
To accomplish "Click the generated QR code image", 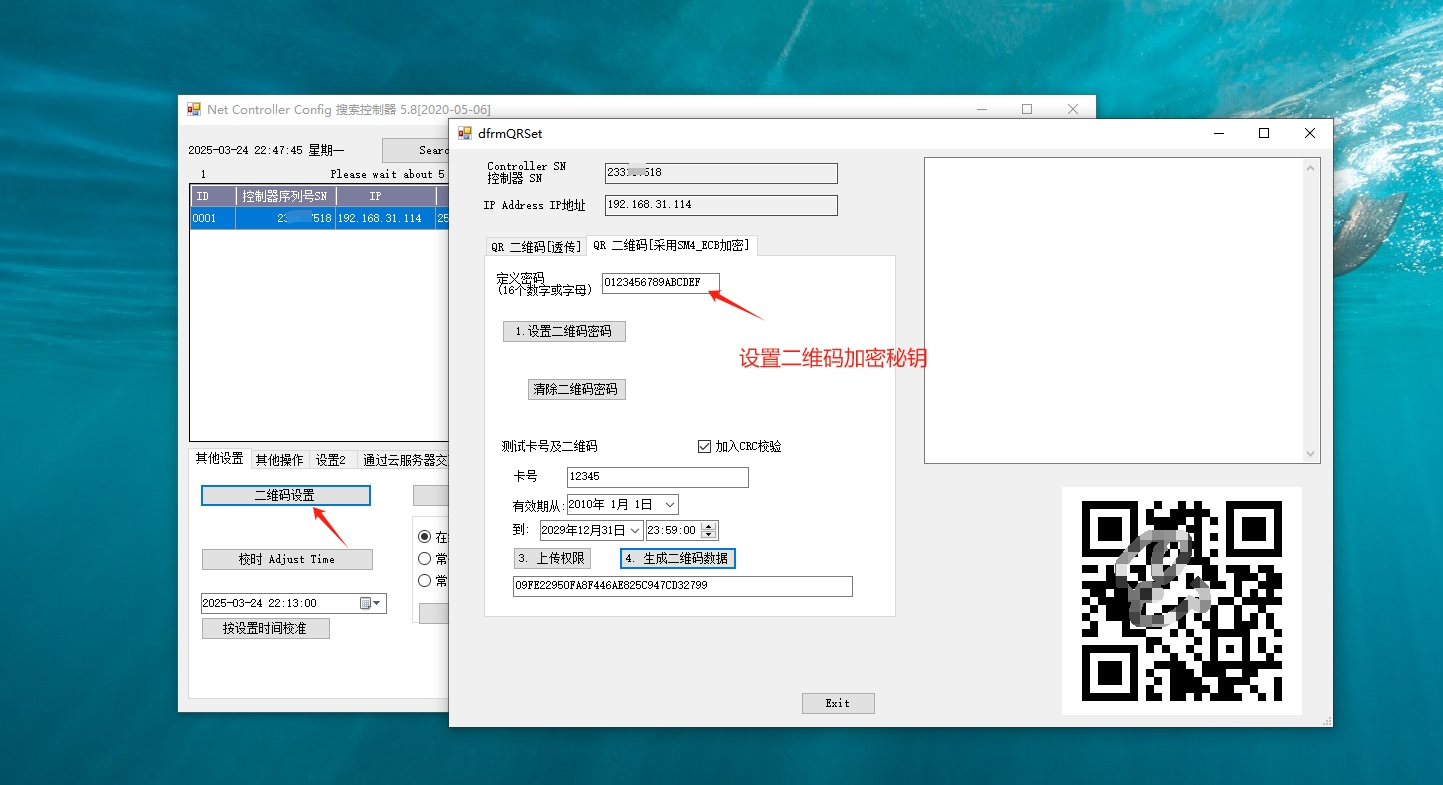I will (1181, 600).
